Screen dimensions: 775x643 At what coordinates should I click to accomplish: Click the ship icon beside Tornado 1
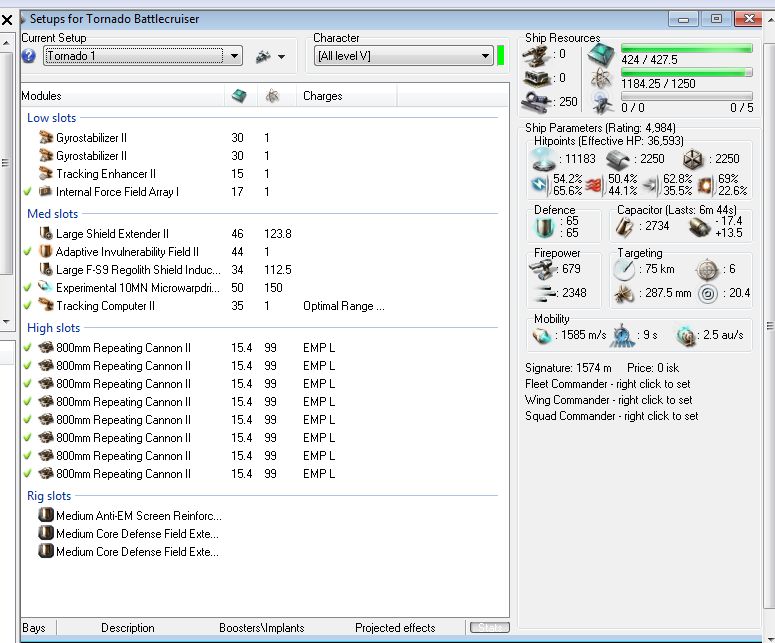[263, 56]
